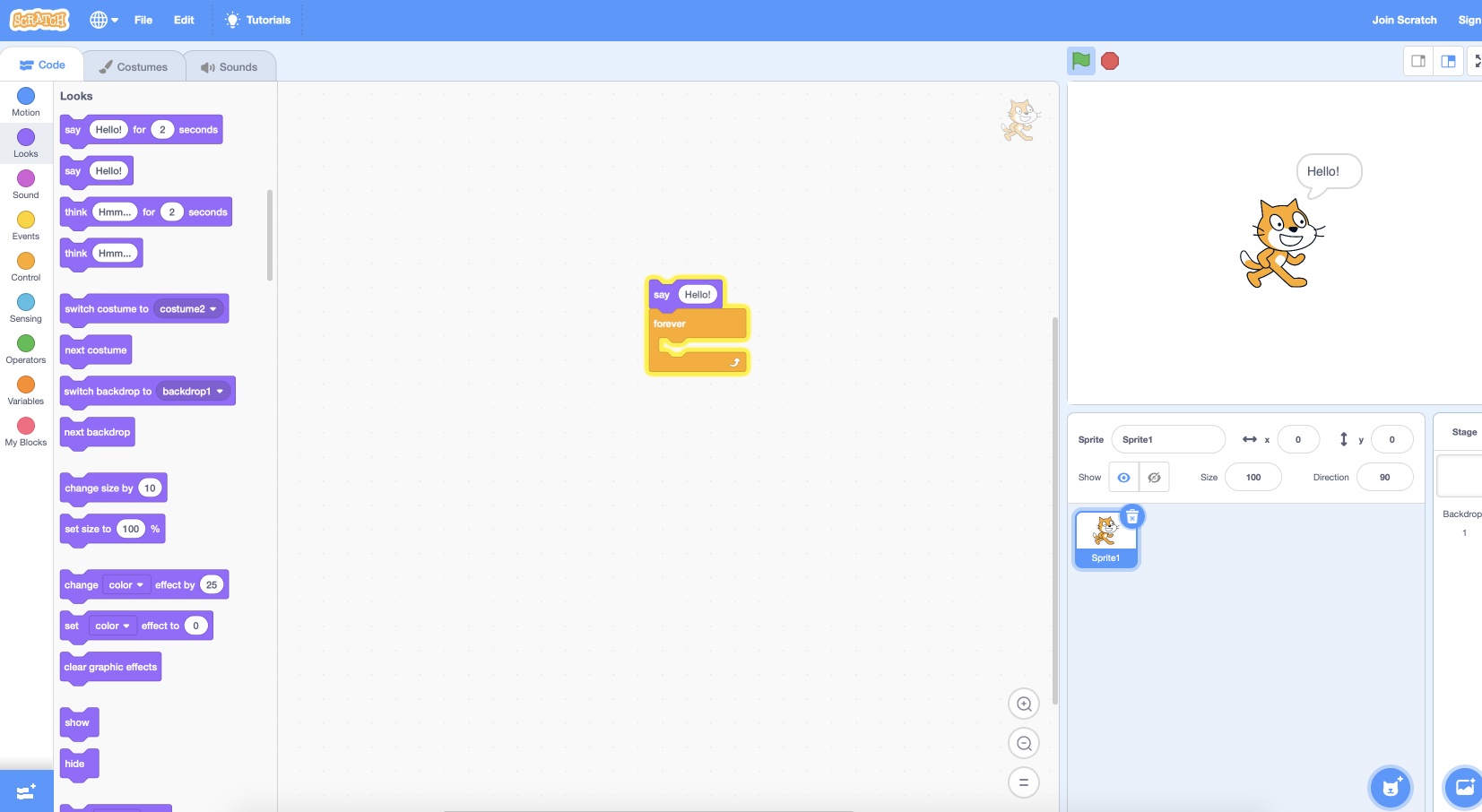Switch to the Code tab

(42, 65)
